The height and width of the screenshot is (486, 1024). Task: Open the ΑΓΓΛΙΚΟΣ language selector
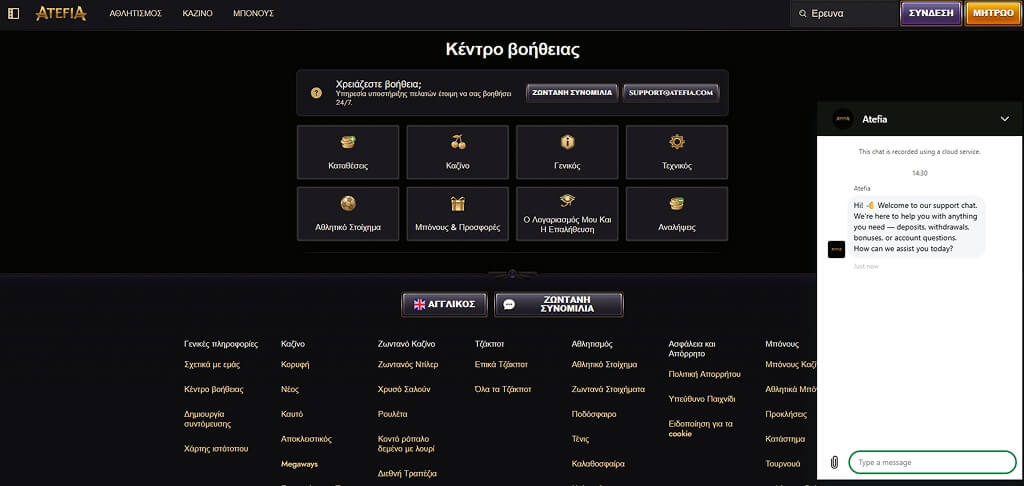pos(444,304)
